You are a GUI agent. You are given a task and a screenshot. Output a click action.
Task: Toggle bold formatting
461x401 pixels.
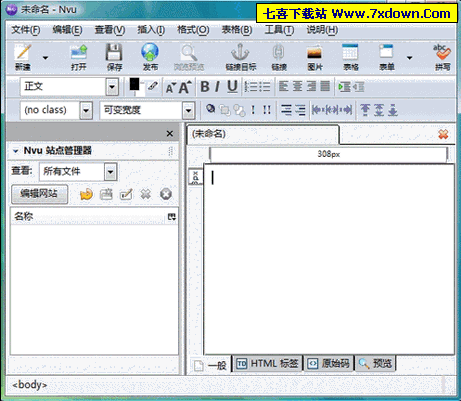[x=205, y=87]
